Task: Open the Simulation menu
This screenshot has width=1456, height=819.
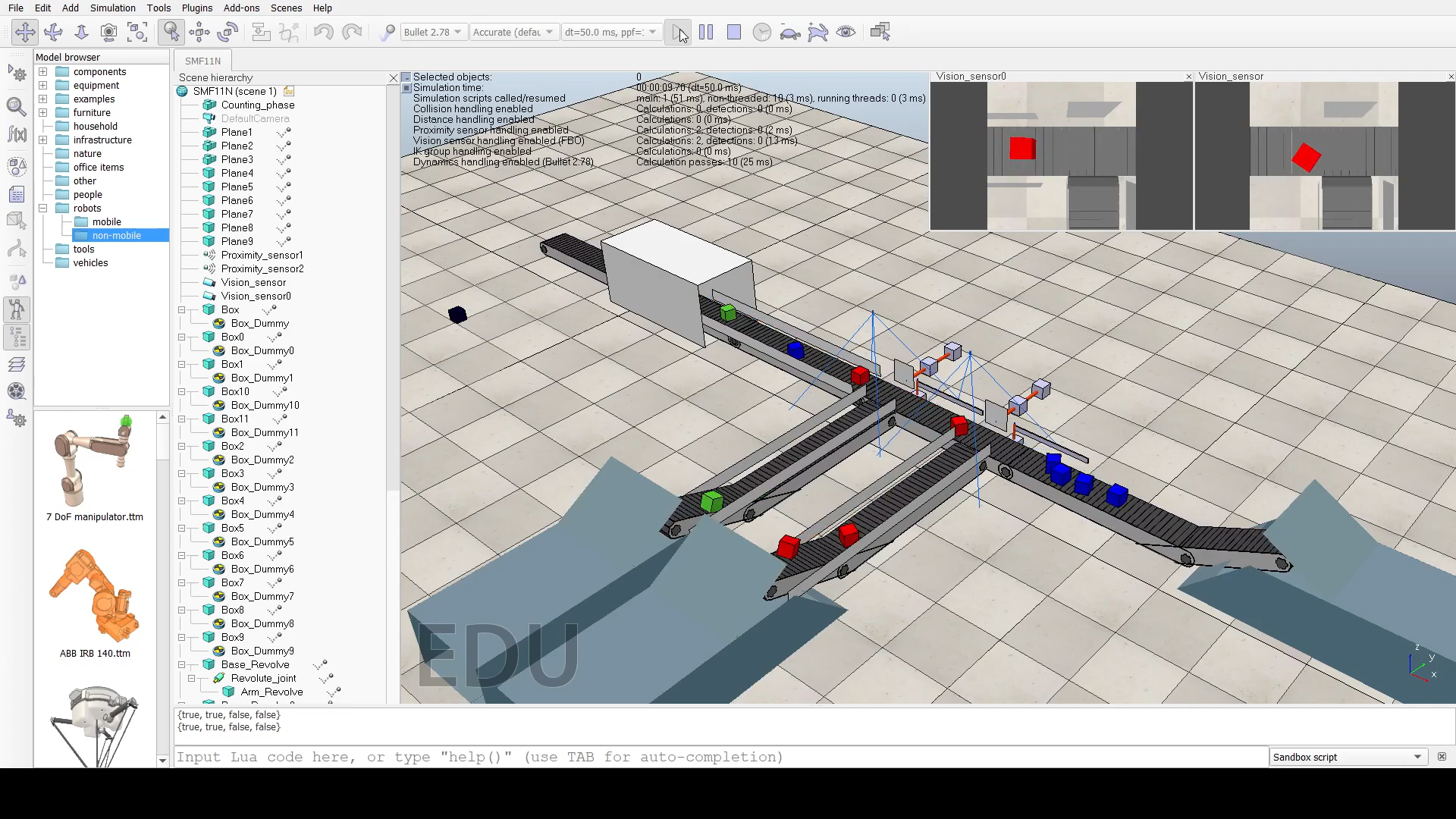Action: point(112,8)
